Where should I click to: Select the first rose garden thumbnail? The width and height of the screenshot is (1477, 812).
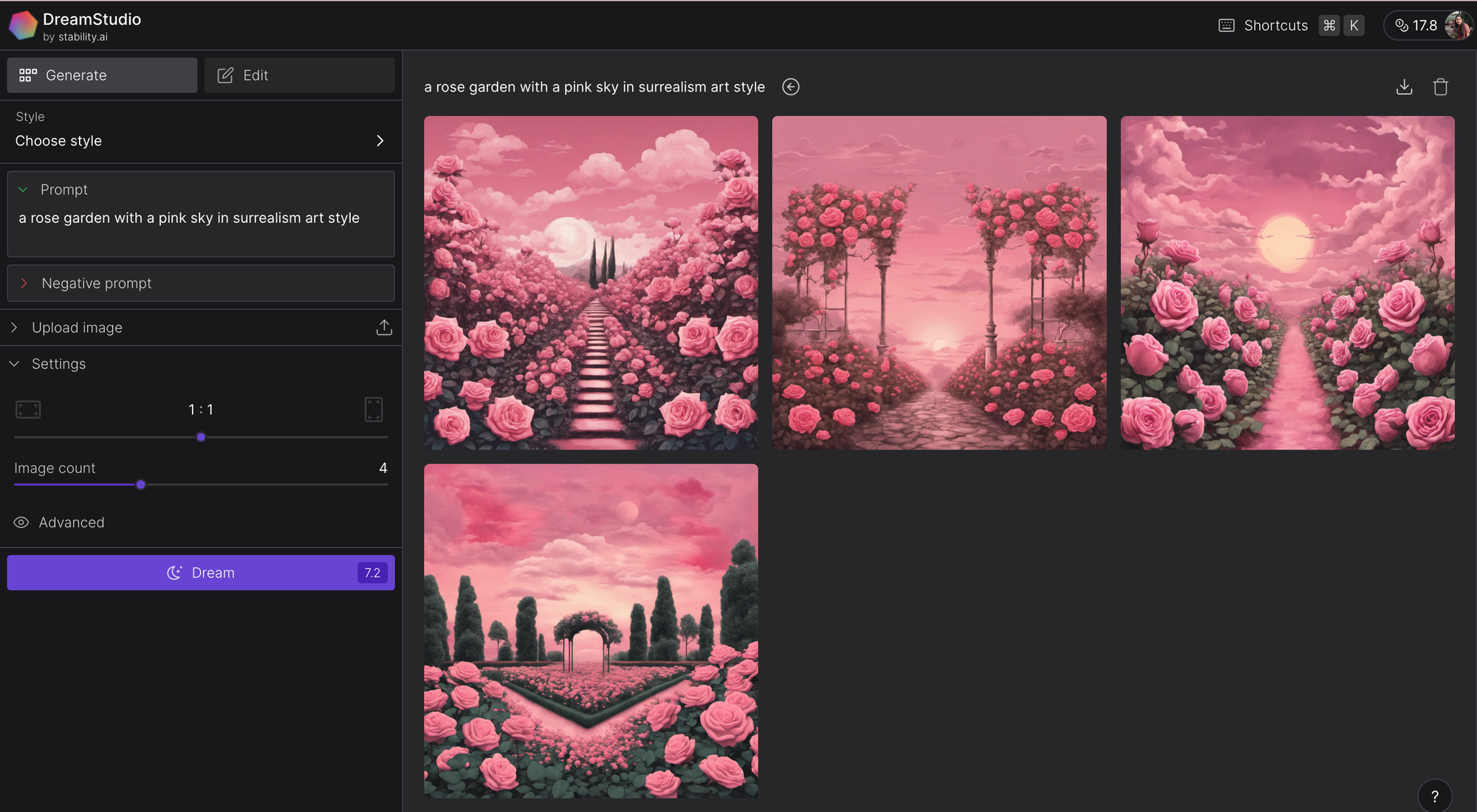coord(590,282)
